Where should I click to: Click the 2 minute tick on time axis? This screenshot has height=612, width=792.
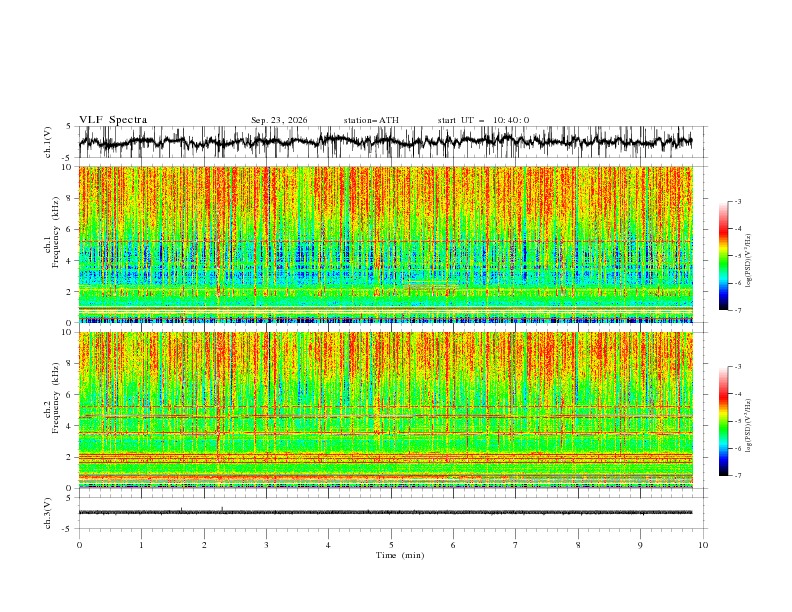point(204,545)
